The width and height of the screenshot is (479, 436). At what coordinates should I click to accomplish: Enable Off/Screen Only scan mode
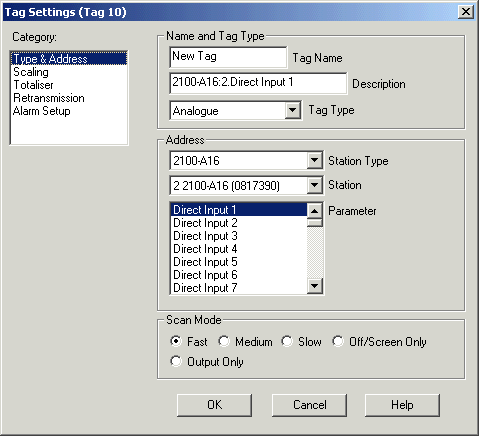point(338,341)
